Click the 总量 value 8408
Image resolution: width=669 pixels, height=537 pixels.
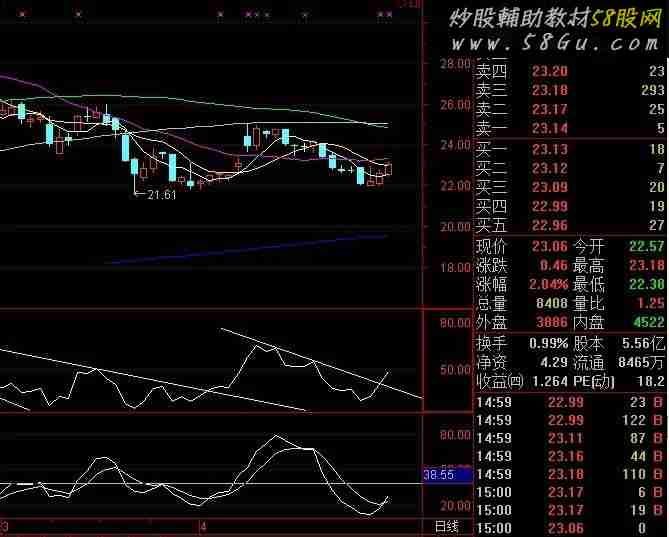click(x=552, y=303)
